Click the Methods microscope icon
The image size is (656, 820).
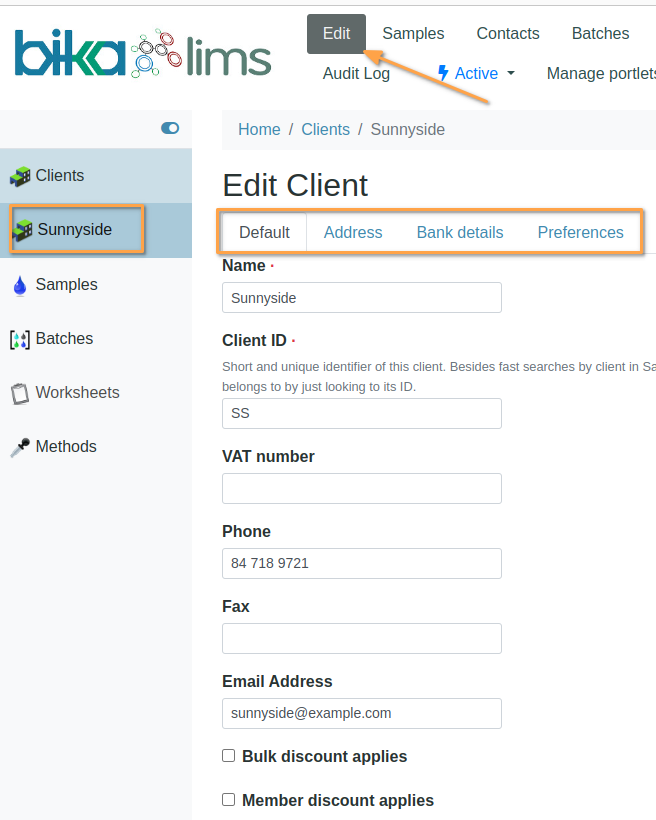pyautogui.click(x=20, y=447)
